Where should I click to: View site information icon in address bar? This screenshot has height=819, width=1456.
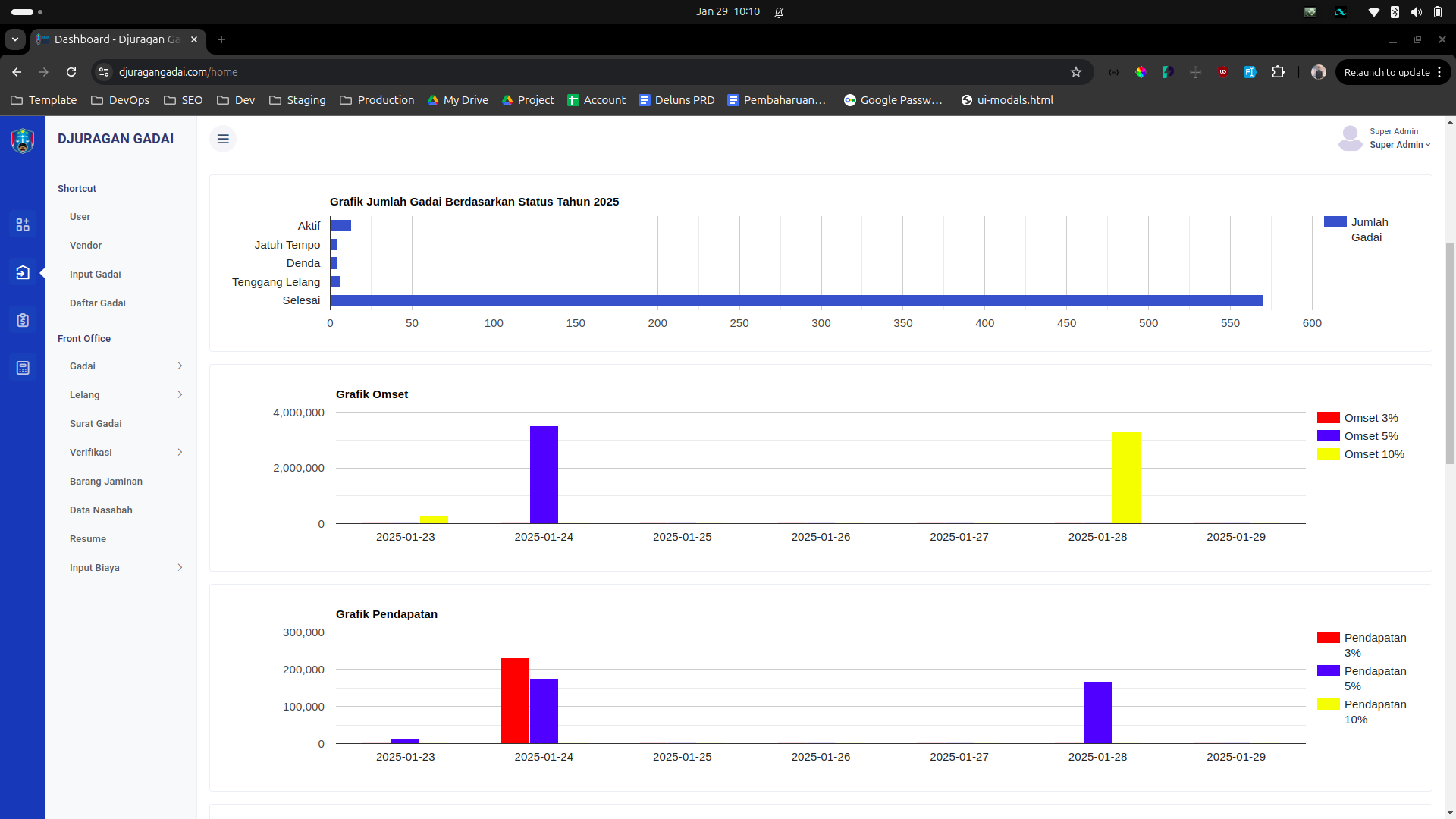click(104, 72)
